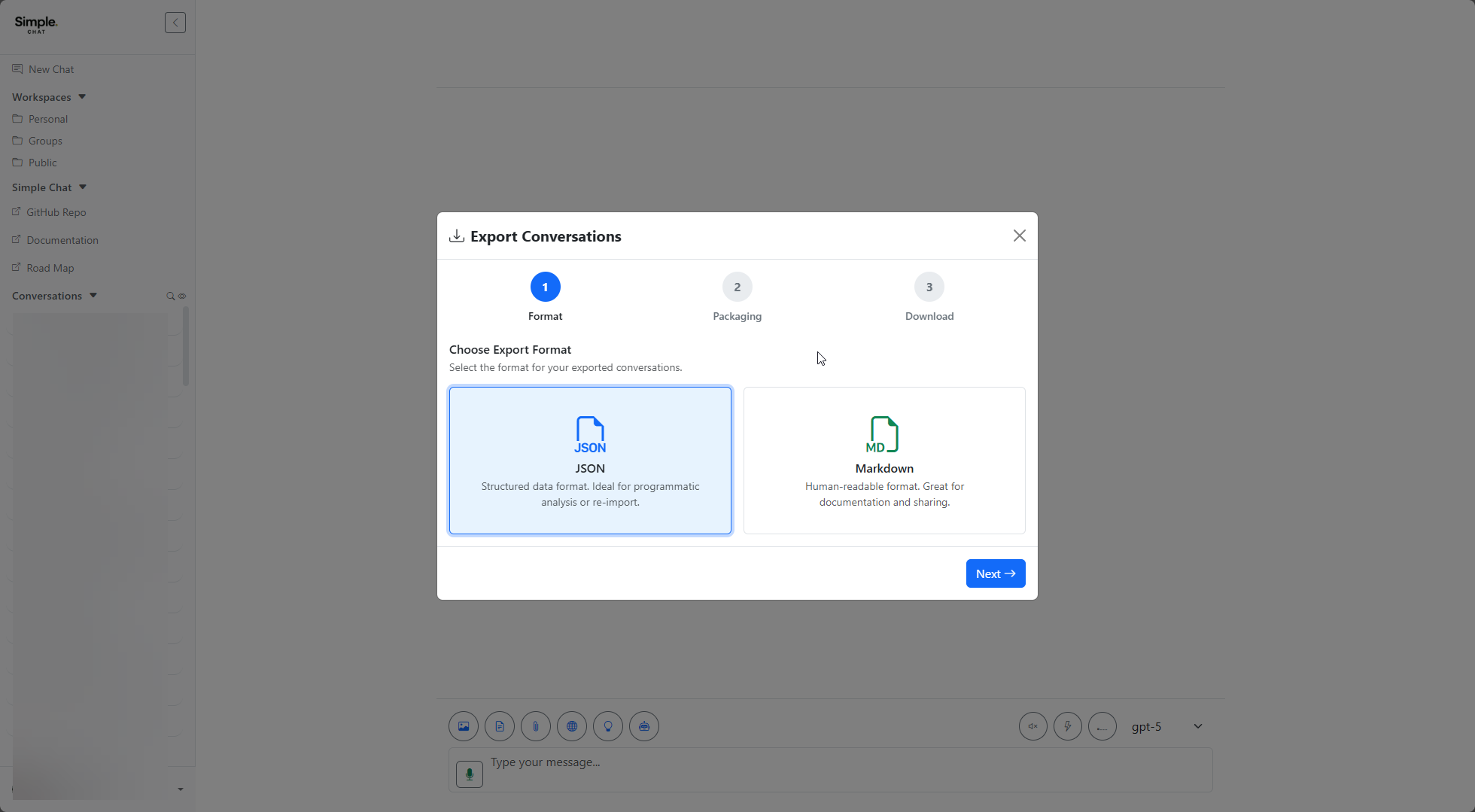Open conversation search via magnifier icon
Screen dimensions: 1475x812
171,296
